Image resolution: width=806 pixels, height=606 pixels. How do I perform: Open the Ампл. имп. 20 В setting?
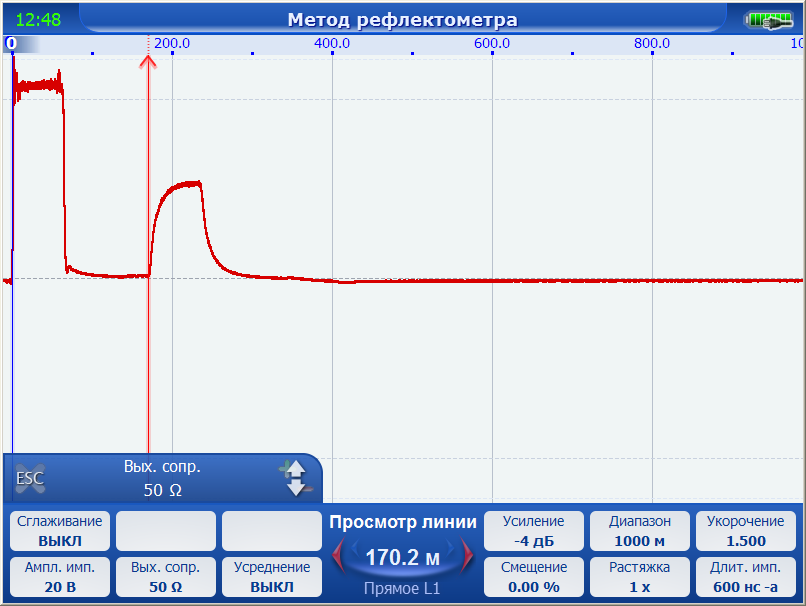pos(59,577)
